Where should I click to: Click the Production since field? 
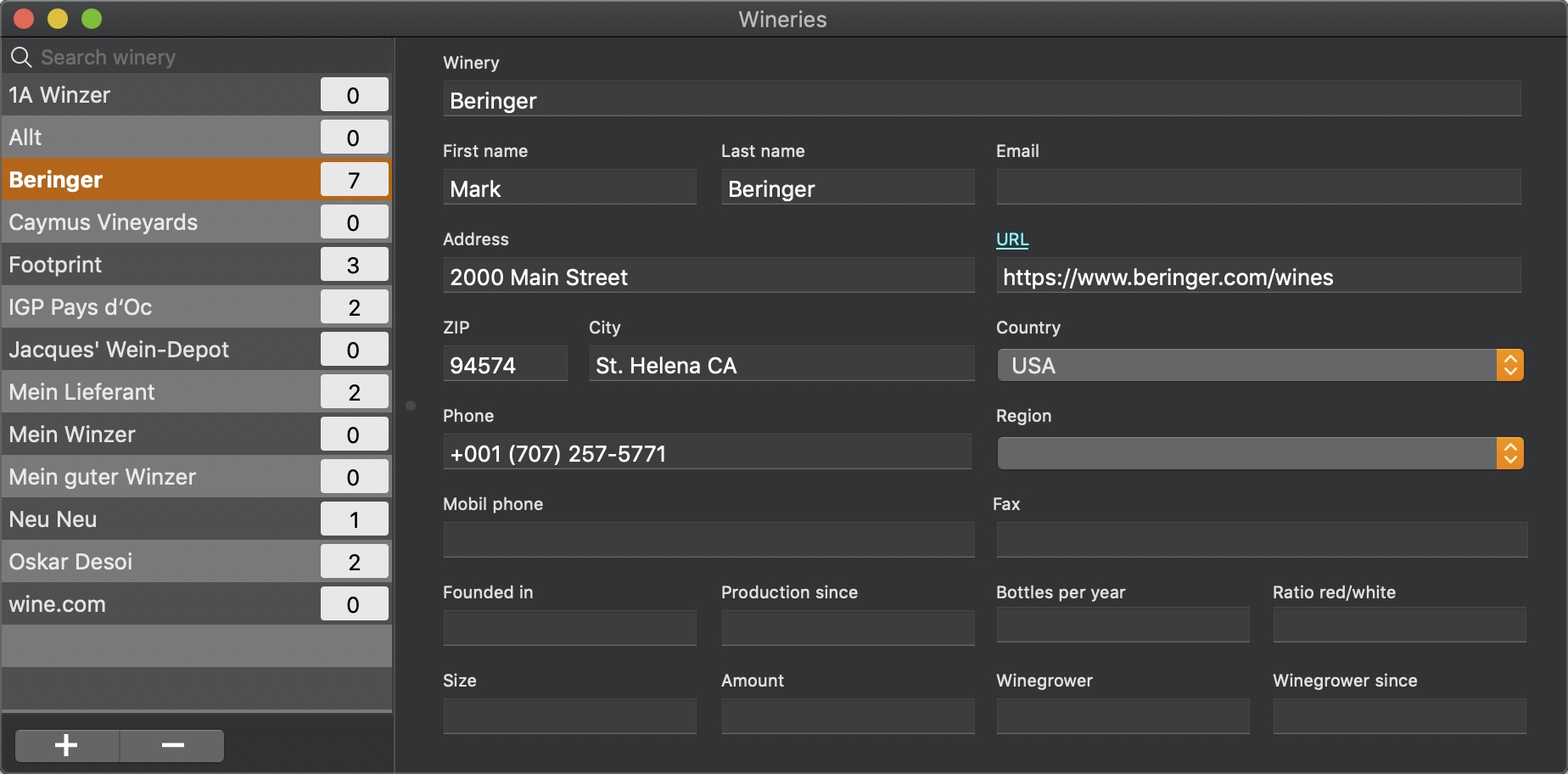coord(848,627)
